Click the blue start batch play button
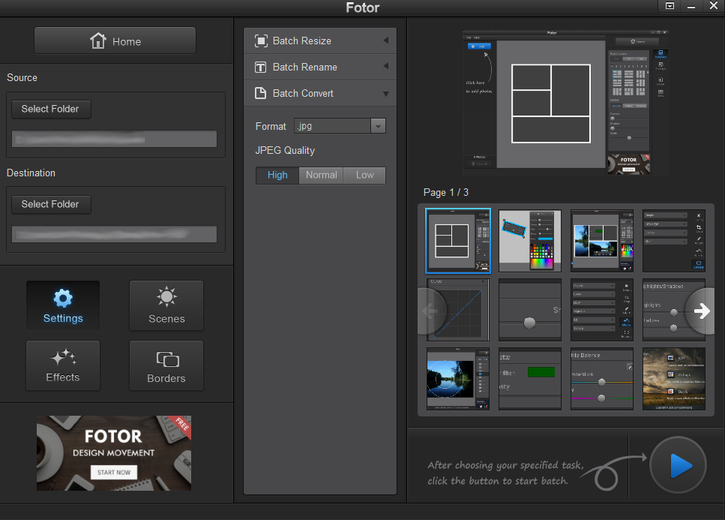The image size is (725, 520). coord(678,465)
